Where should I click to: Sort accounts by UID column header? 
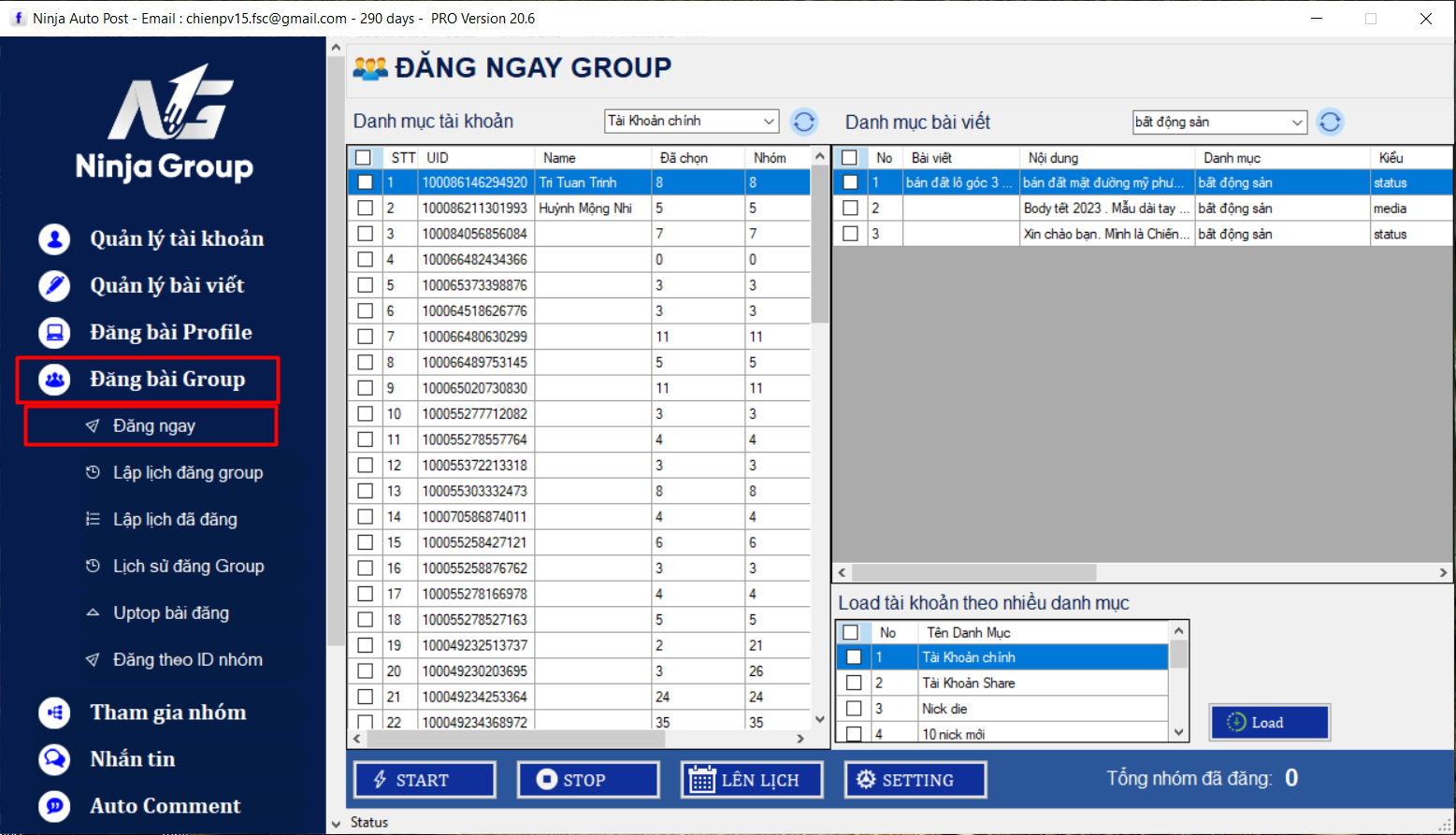coord(476,157)
